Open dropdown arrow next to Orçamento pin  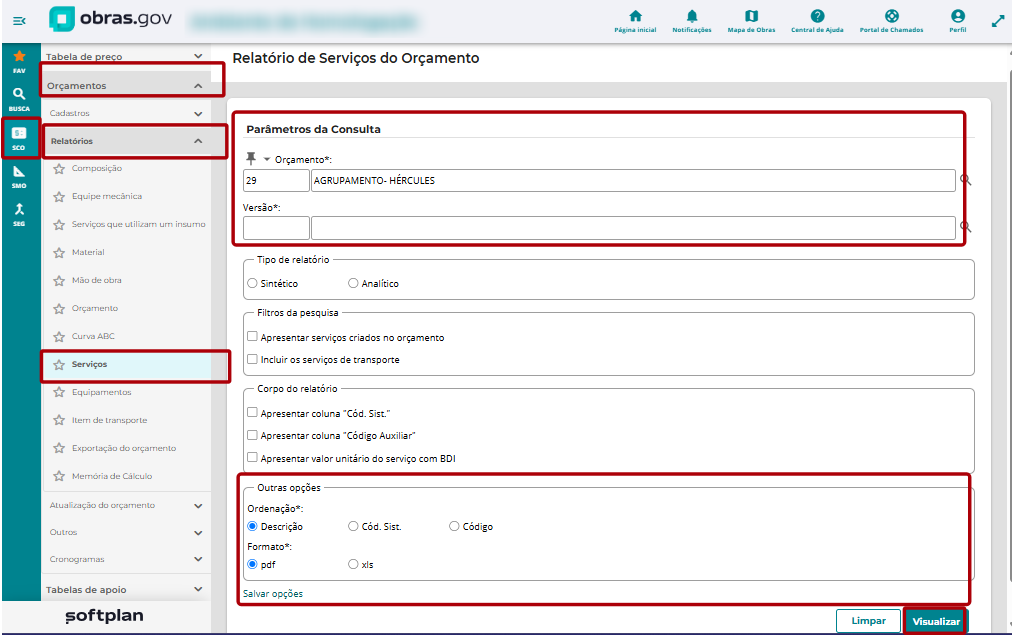click(x=267, y=159)
